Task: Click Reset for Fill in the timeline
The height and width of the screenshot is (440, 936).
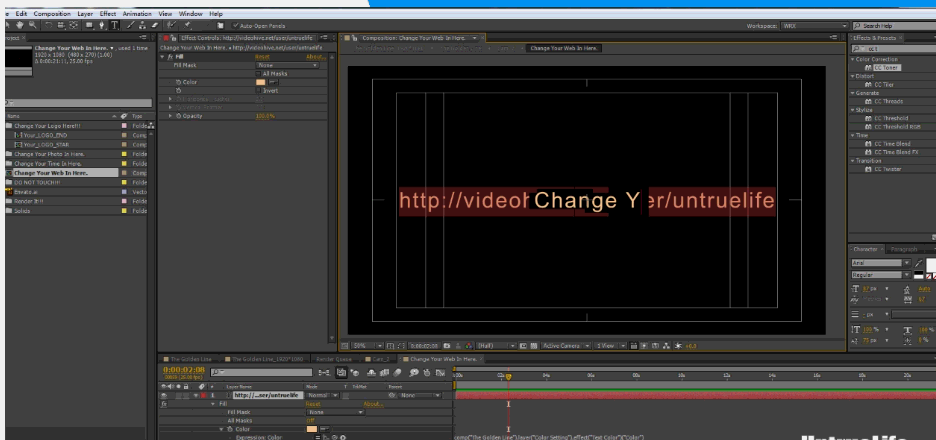Action: tap(313, 404)
